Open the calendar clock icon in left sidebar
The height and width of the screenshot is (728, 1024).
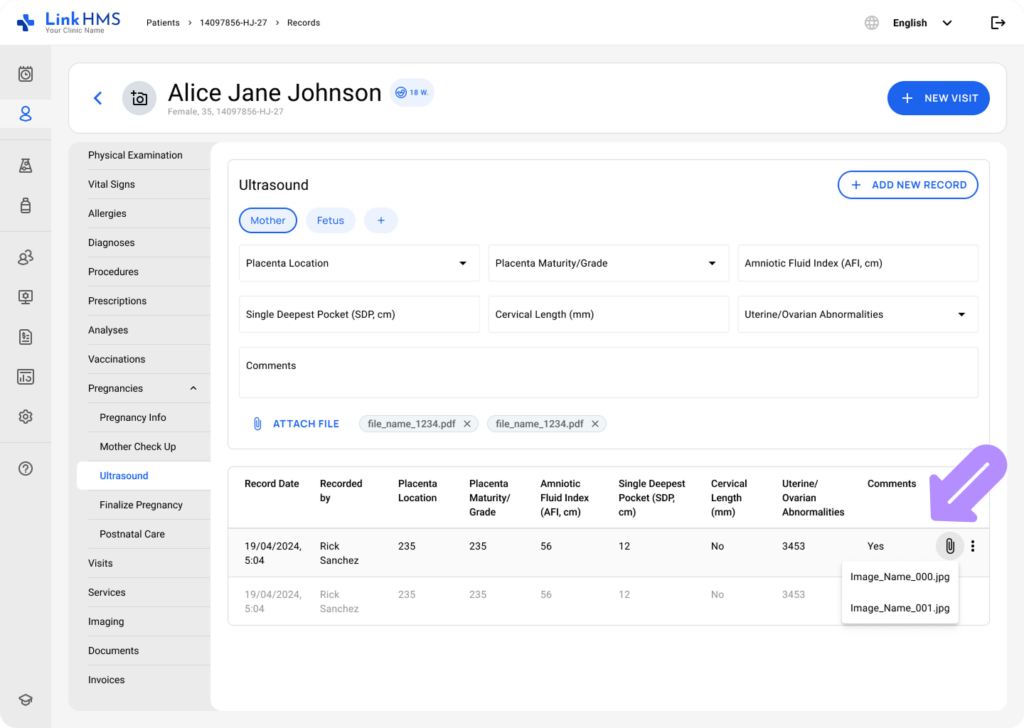pyautogui.click(x=25, y=74)
